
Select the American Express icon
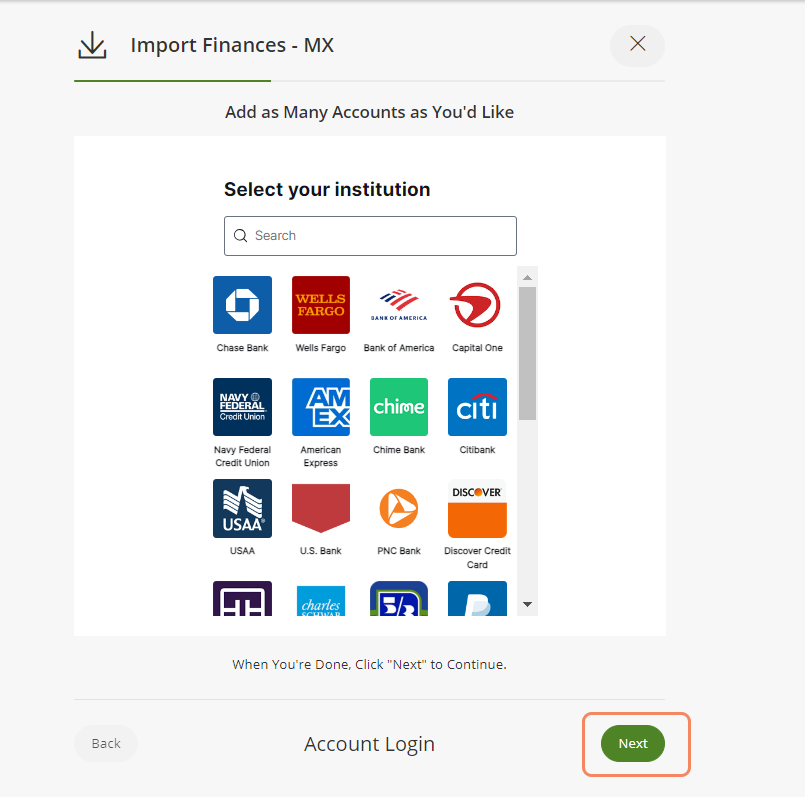321,407
